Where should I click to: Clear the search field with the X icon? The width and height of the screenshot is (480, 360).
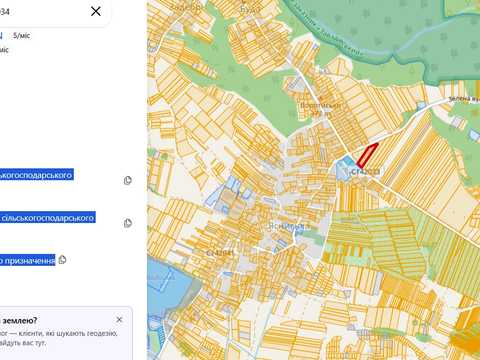pos(96,11)
